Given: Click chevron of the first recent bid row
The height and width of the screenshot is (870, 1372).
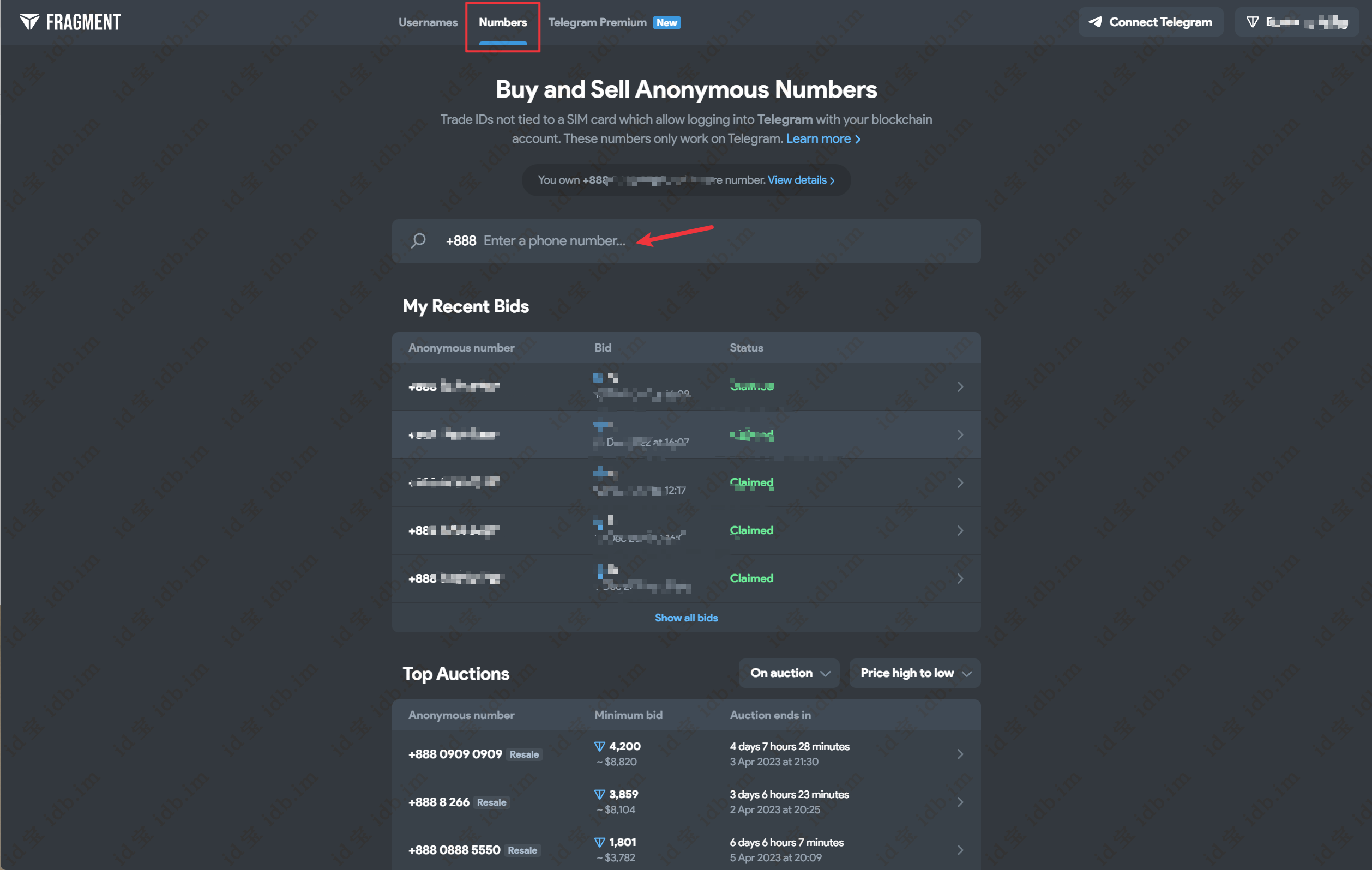Looking at the screenshot, I should 960,387.
